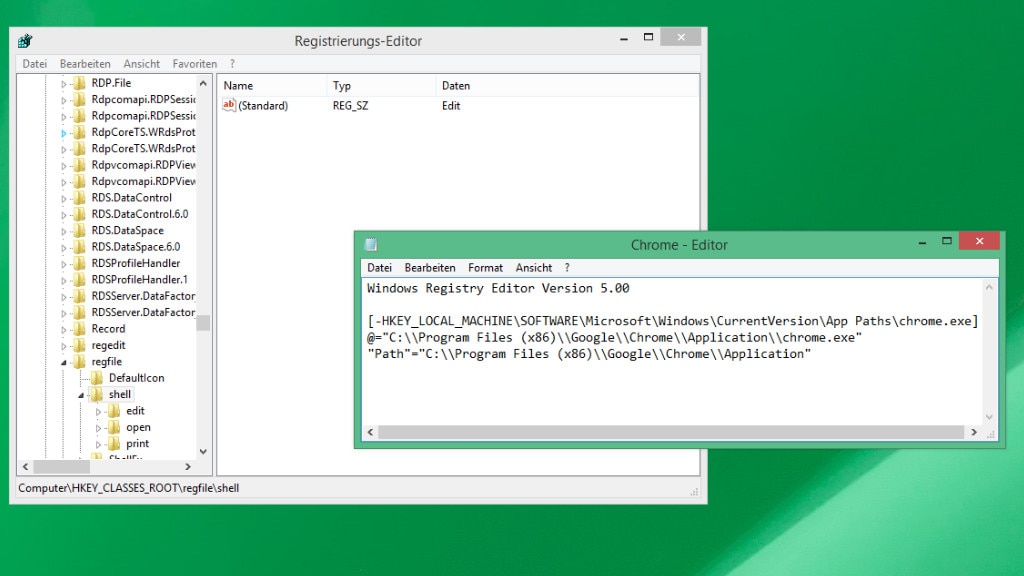This screenshot has height=576, width=1024.
Task: Click the (Standard) string value icon
Action: click(x=229, y=105)
